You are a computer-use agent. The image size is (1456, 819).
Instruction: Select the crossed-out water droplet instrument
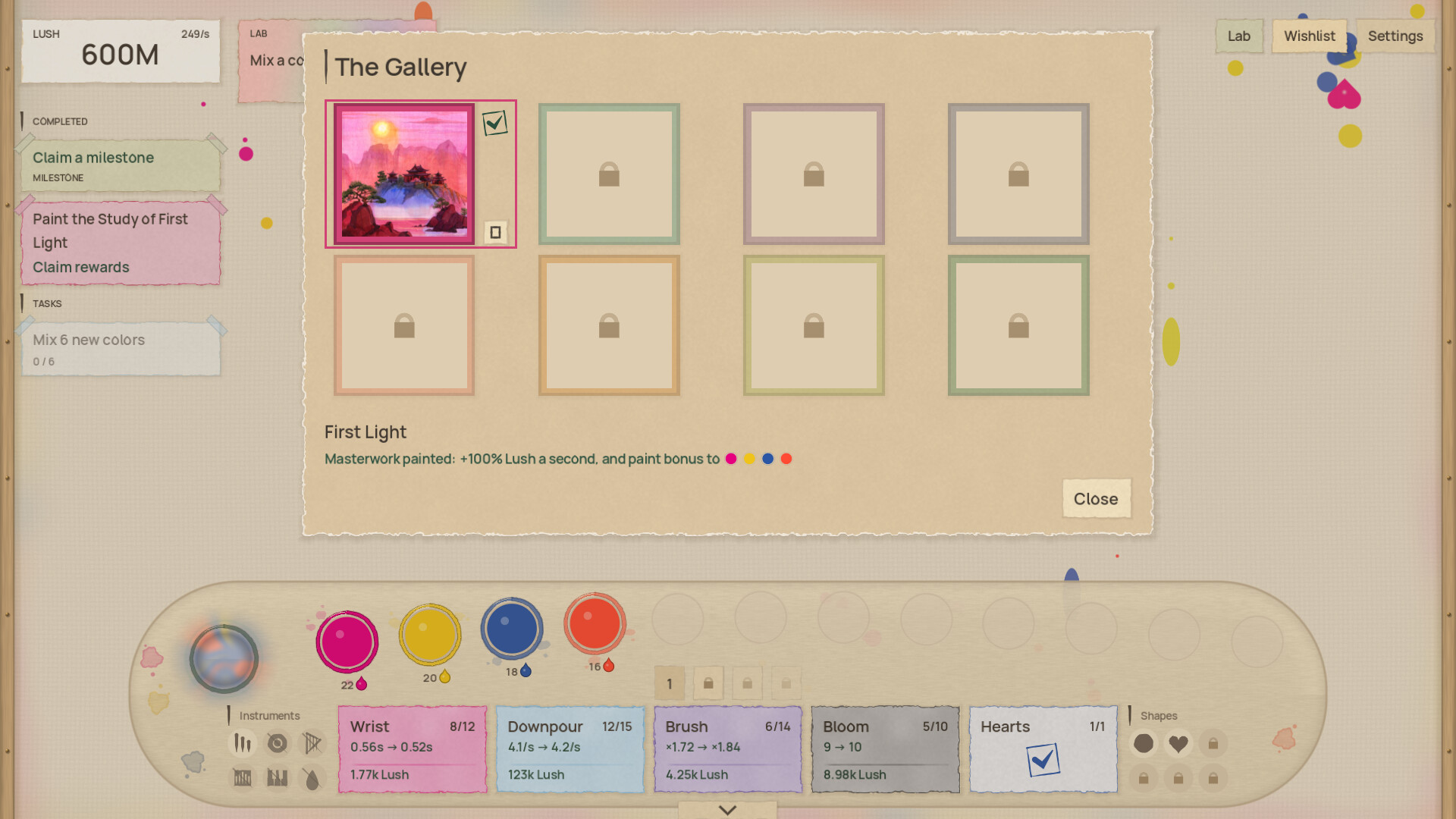(312, 778)
